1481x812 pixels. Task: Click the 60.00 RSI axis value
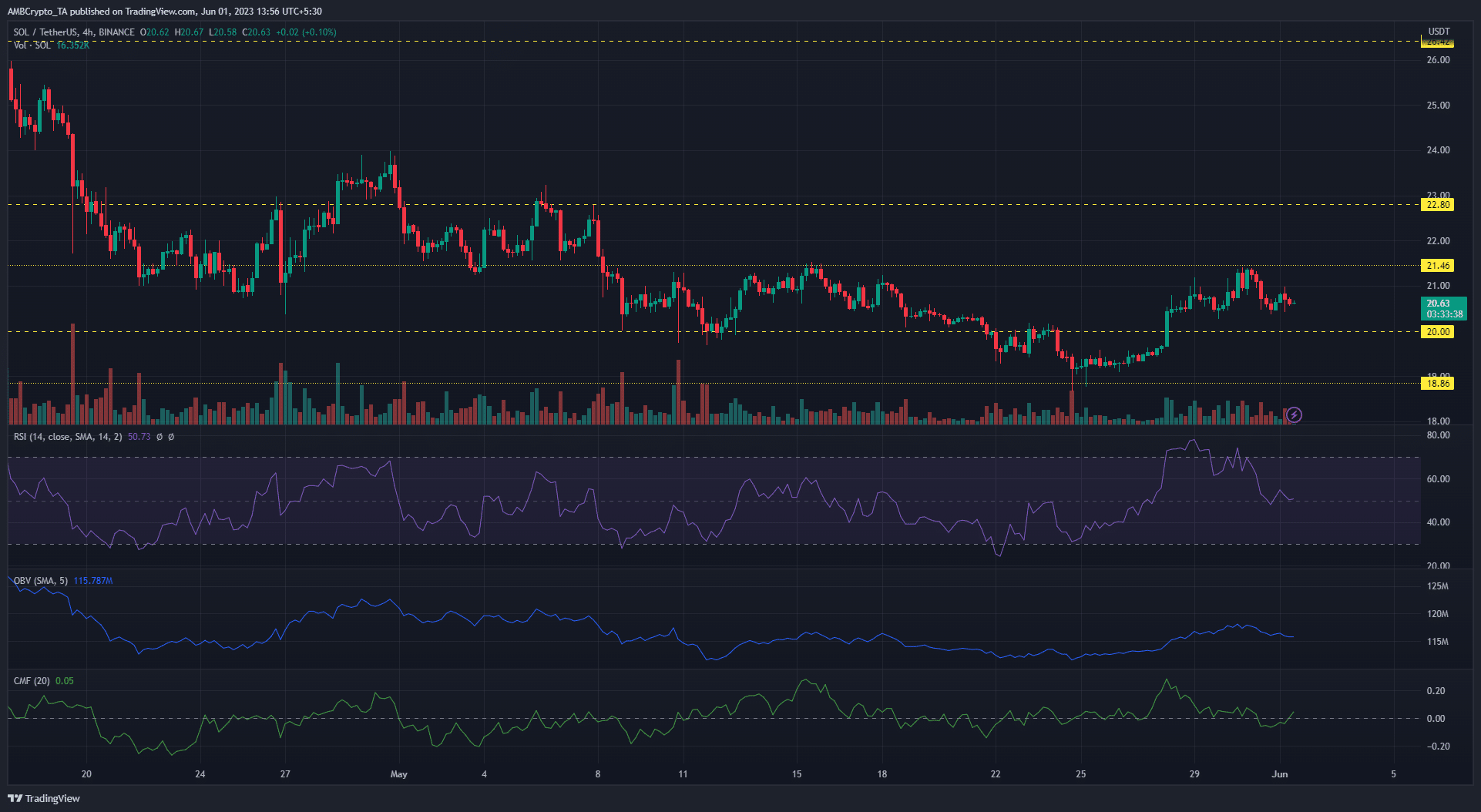coord(1438,479)
